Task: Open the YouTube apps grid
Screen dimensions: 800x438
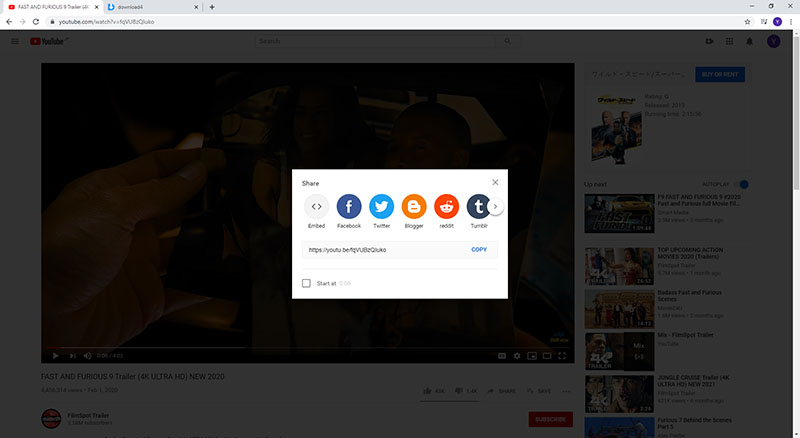Action: tap(730, 41)
